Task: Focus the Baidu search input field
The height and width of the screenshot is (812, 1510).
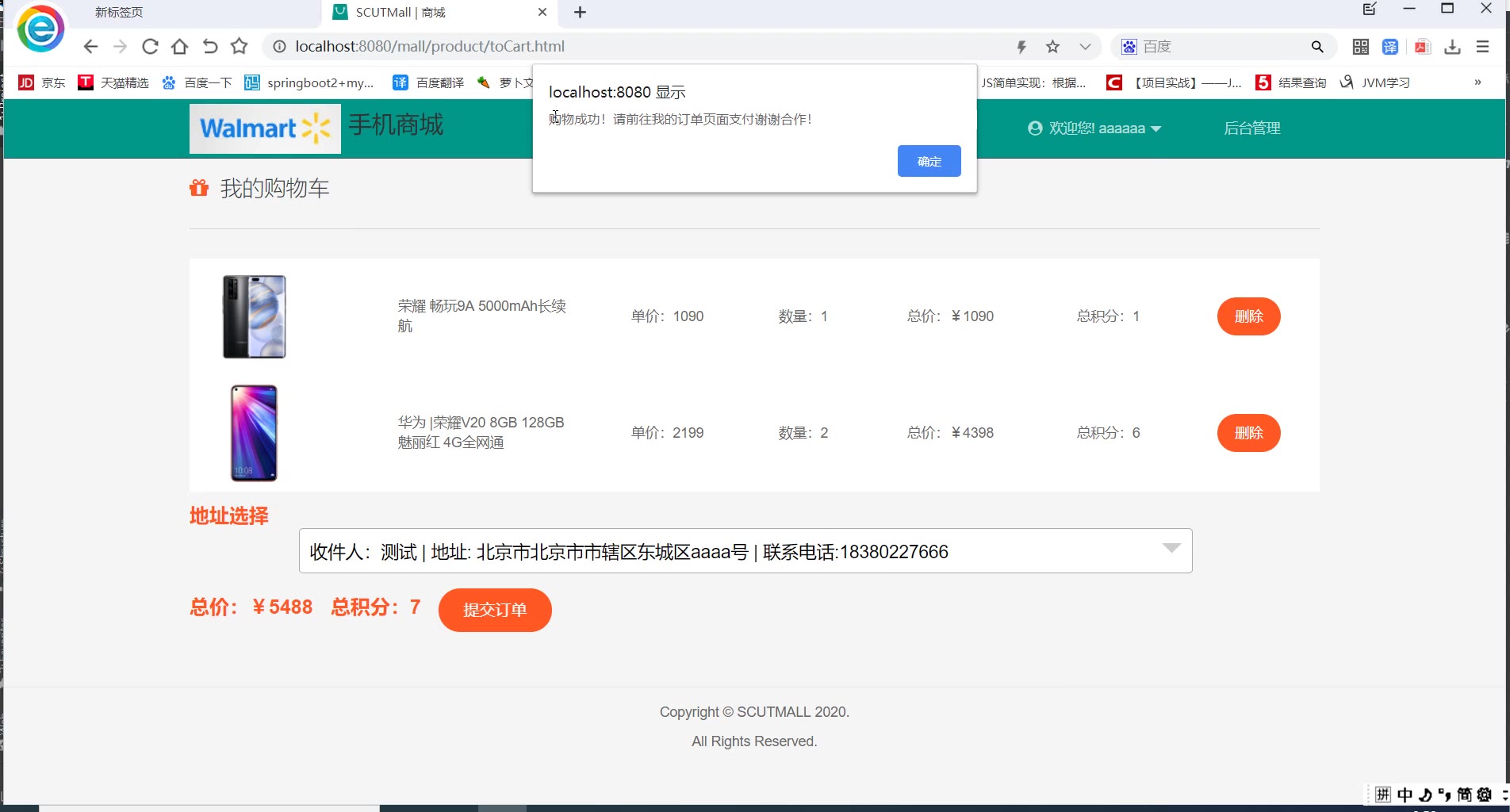Action: pos(1221,47)
